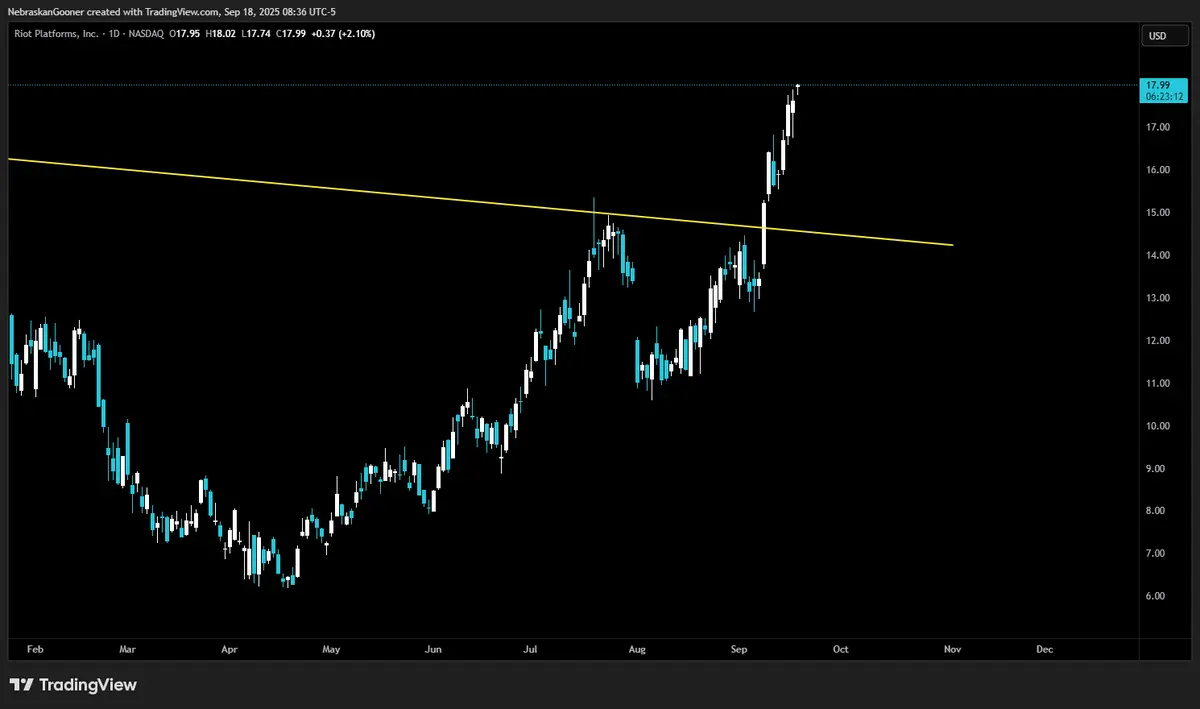Click the Apr label on time axis
The width and height of the screenshot is (1200, 709).
230,649
